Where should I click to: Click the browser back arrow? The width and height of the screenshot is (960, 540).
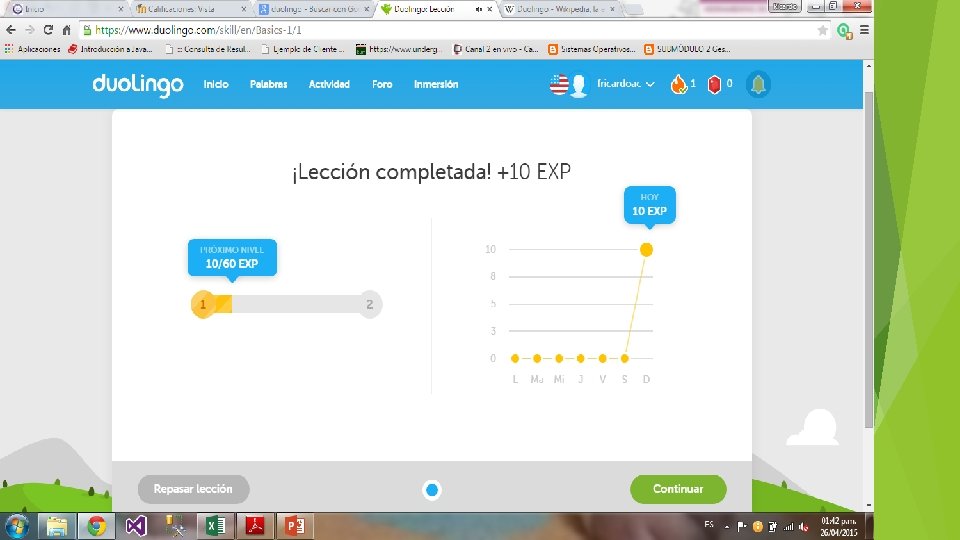tap(11, 30)
